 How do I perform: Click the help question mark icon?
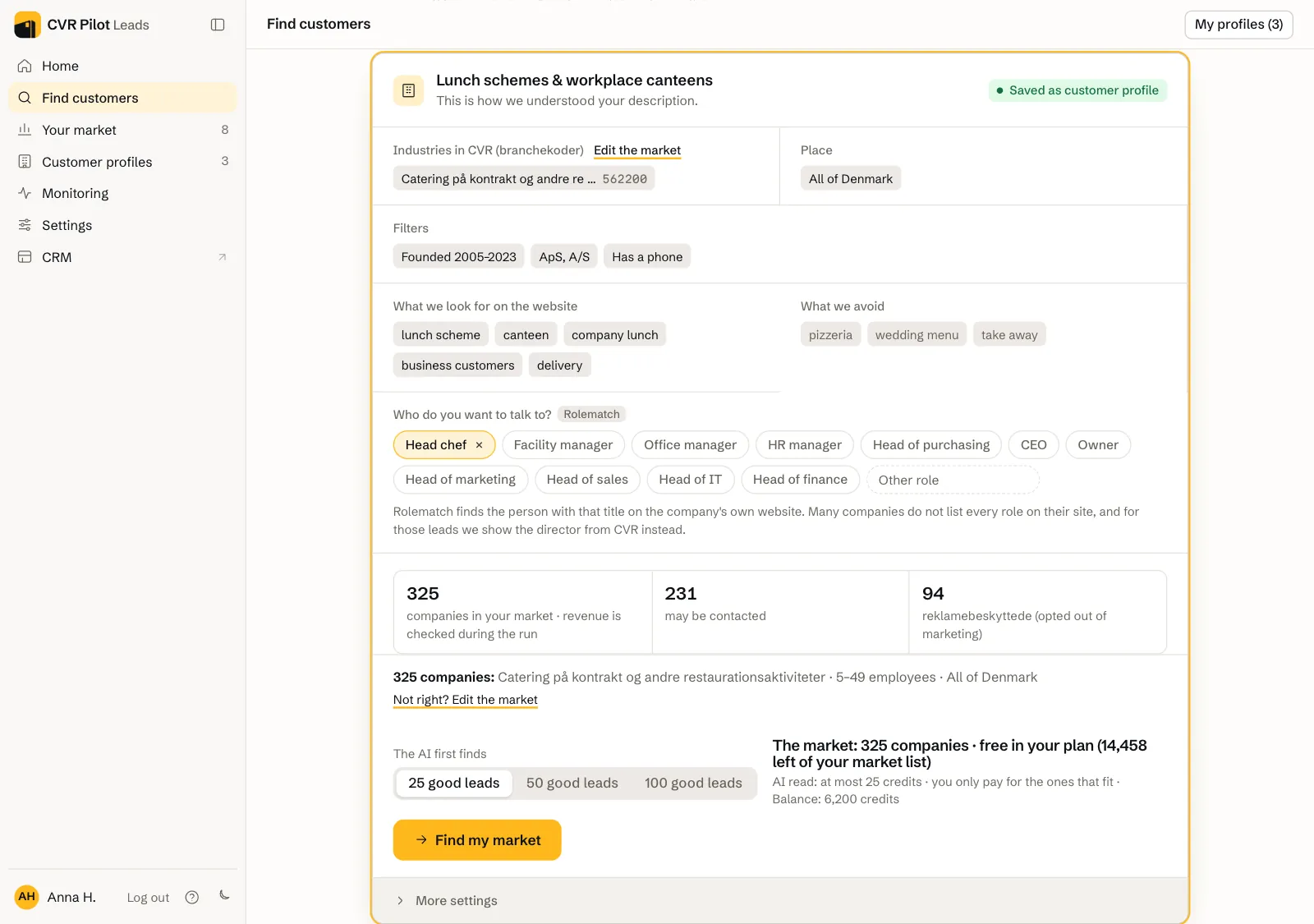pyautogui.click(x=192, y=897)
